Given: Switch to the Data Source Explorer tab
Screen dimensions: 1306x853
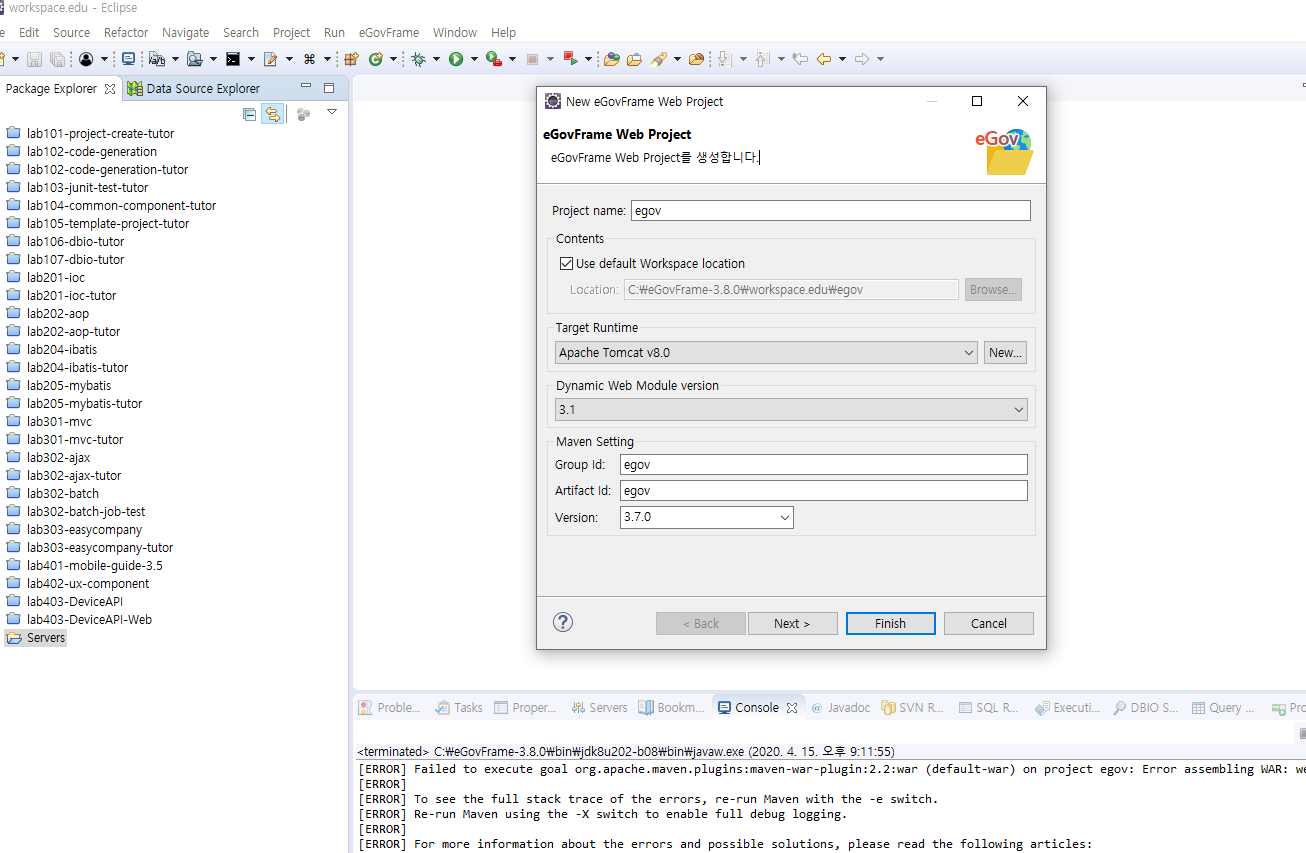Looking at the screenshot, I should tap(193, 89).
